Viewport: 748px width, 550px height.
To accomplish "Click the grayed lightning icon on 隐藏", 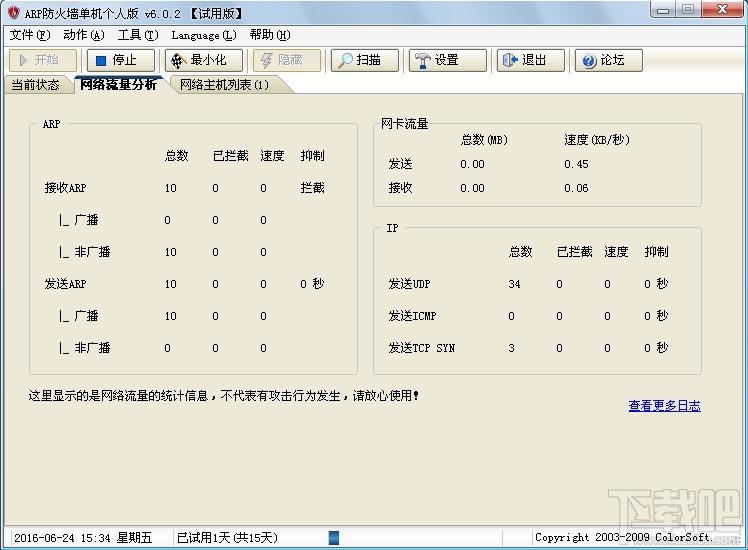I will coord(266,61).
